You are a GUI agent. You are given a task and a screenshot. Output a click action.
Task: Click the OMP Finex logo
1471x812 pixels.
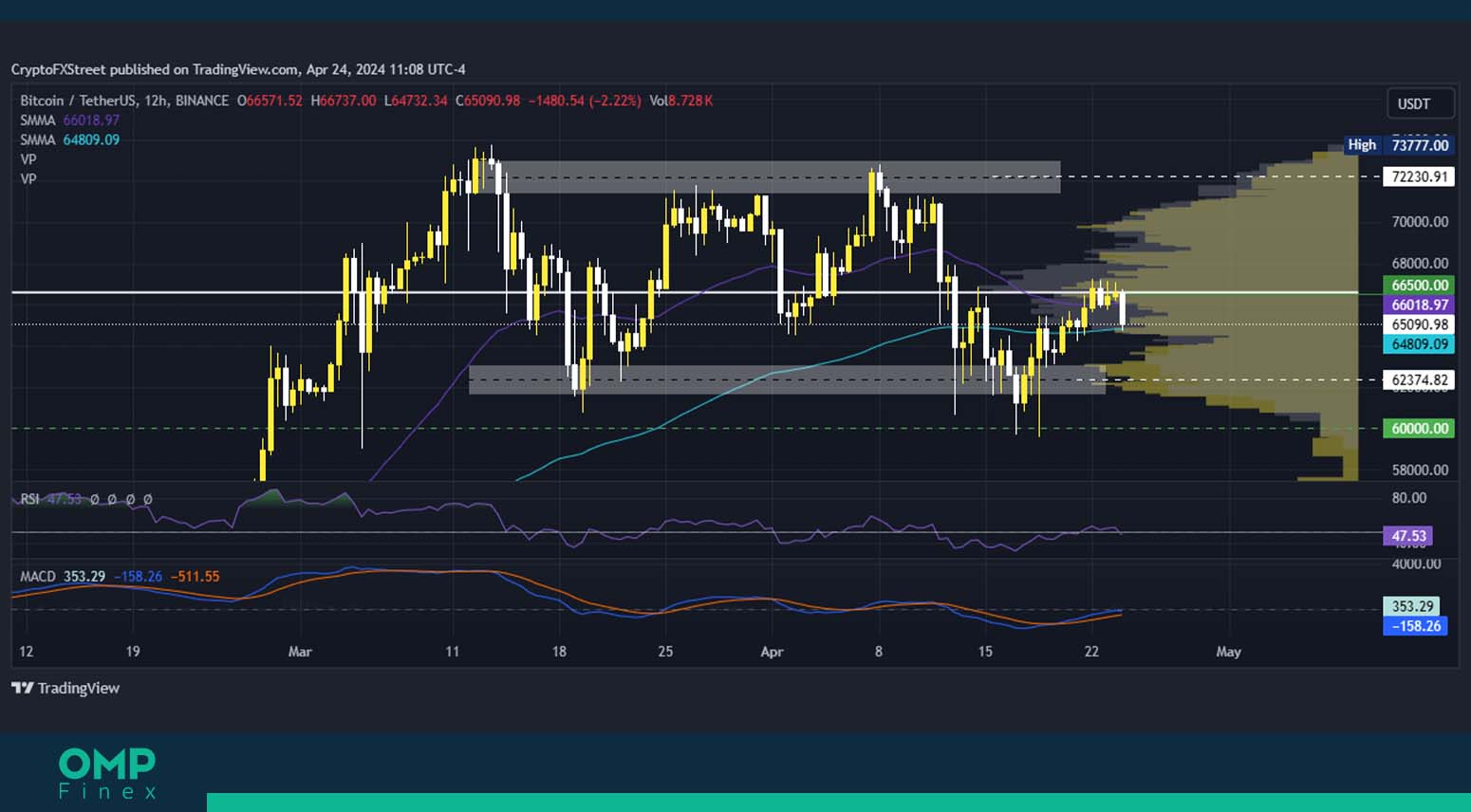coord(107,773)
